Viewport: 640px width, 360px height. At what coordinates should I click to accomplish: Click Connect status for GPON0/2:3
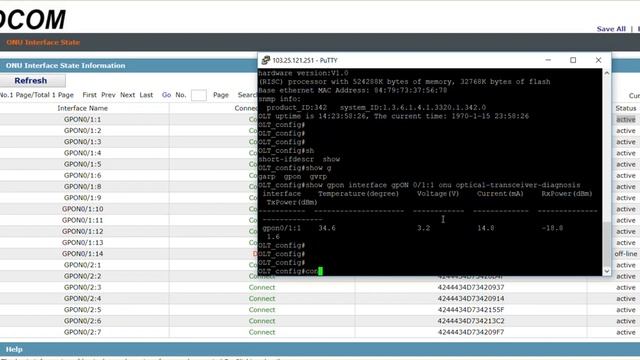[262, 287]
